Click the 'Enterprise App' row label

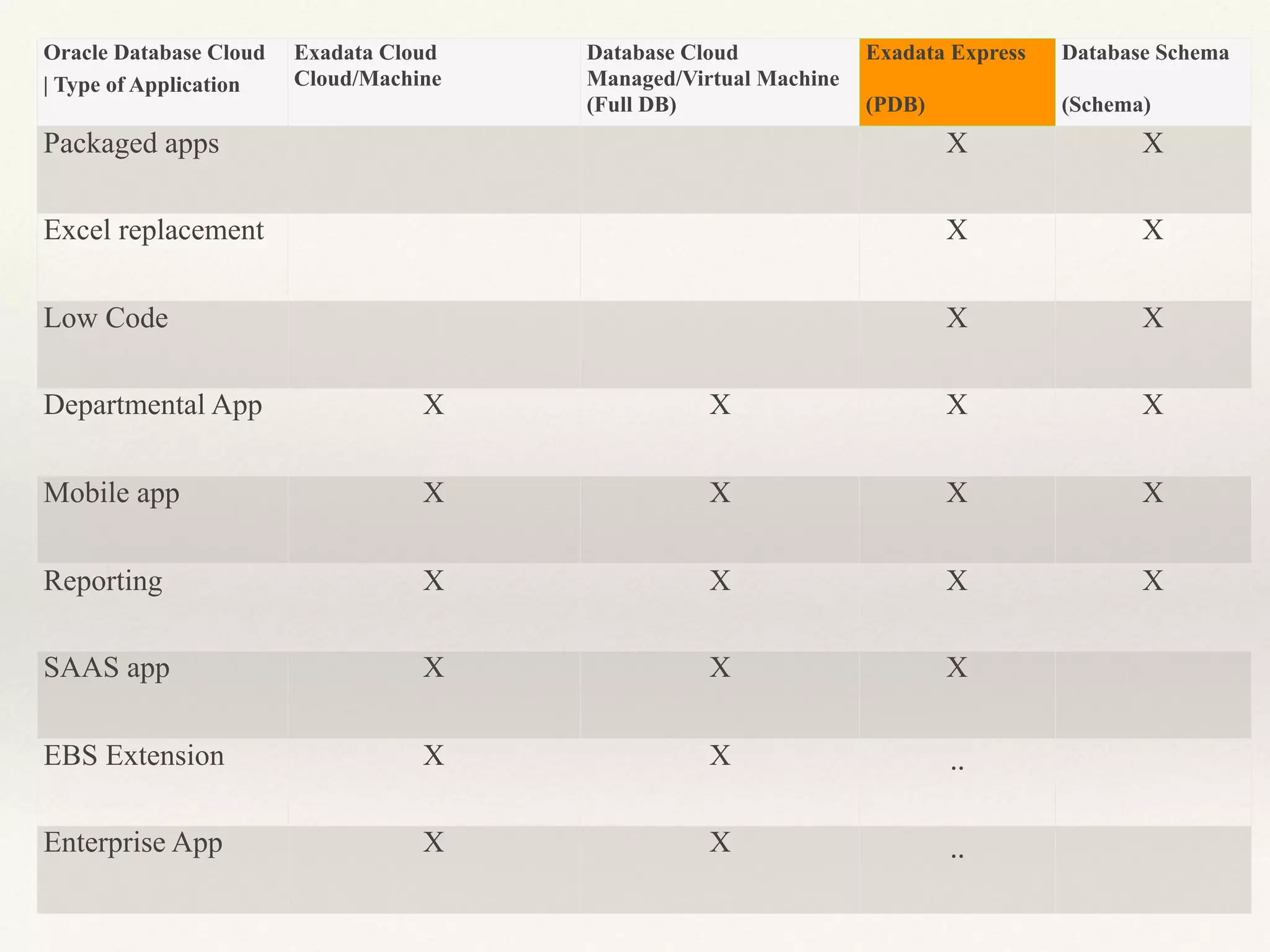click(133, 843)
